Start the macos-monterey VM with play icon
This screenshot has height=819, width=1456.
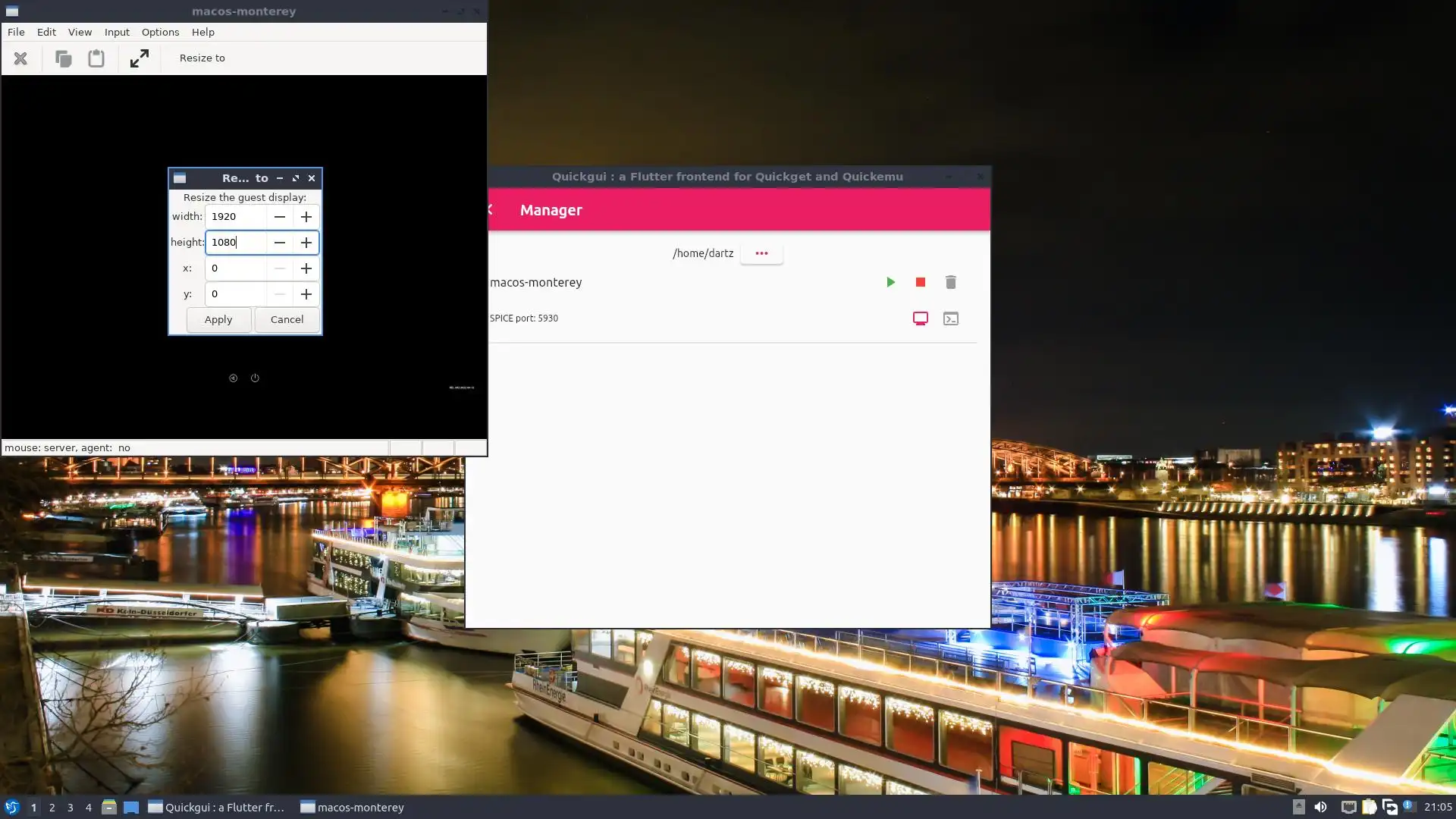890,282
